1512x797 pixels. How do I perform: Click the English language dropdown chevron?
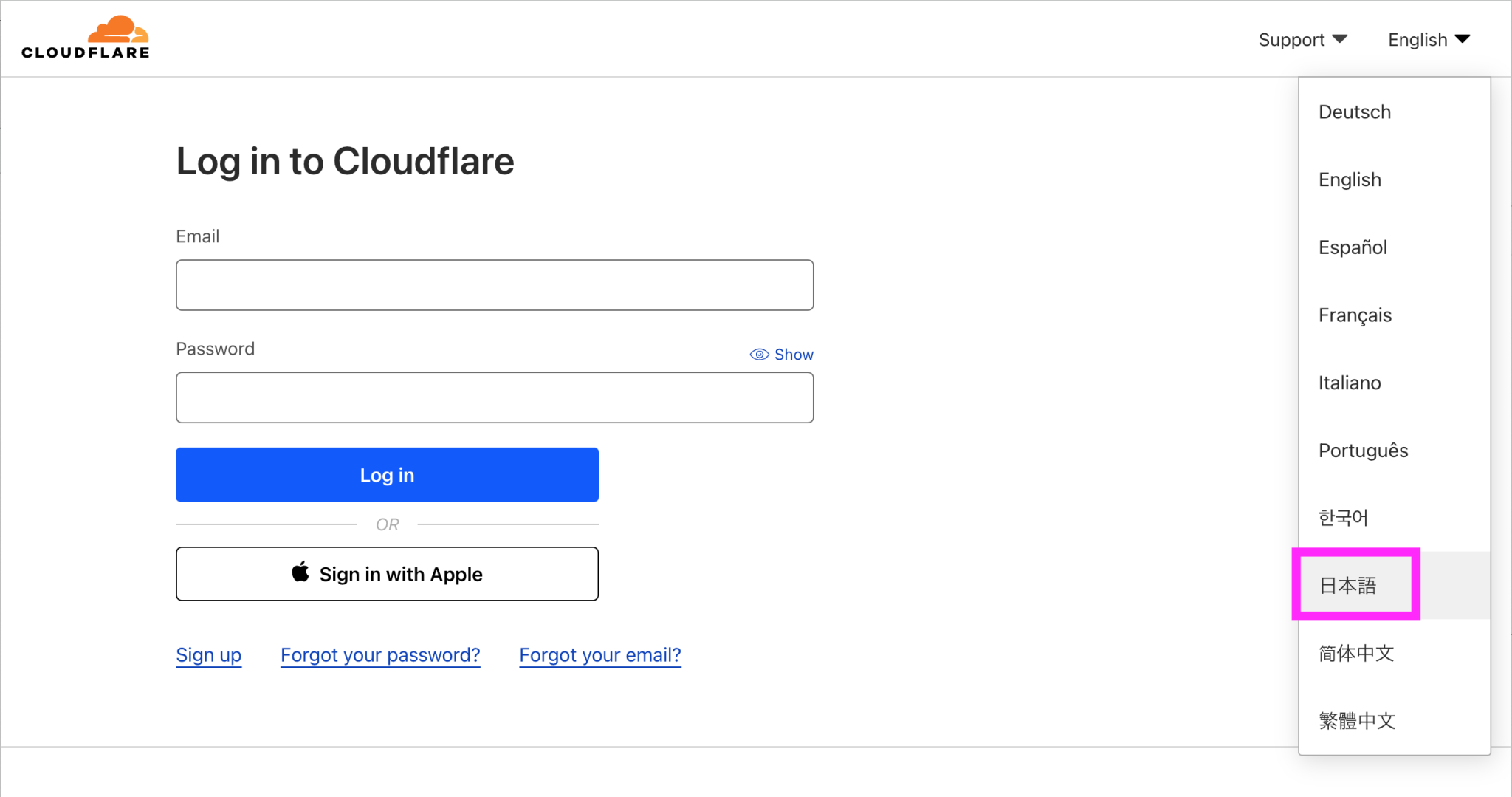click(x=1464, y=39)
